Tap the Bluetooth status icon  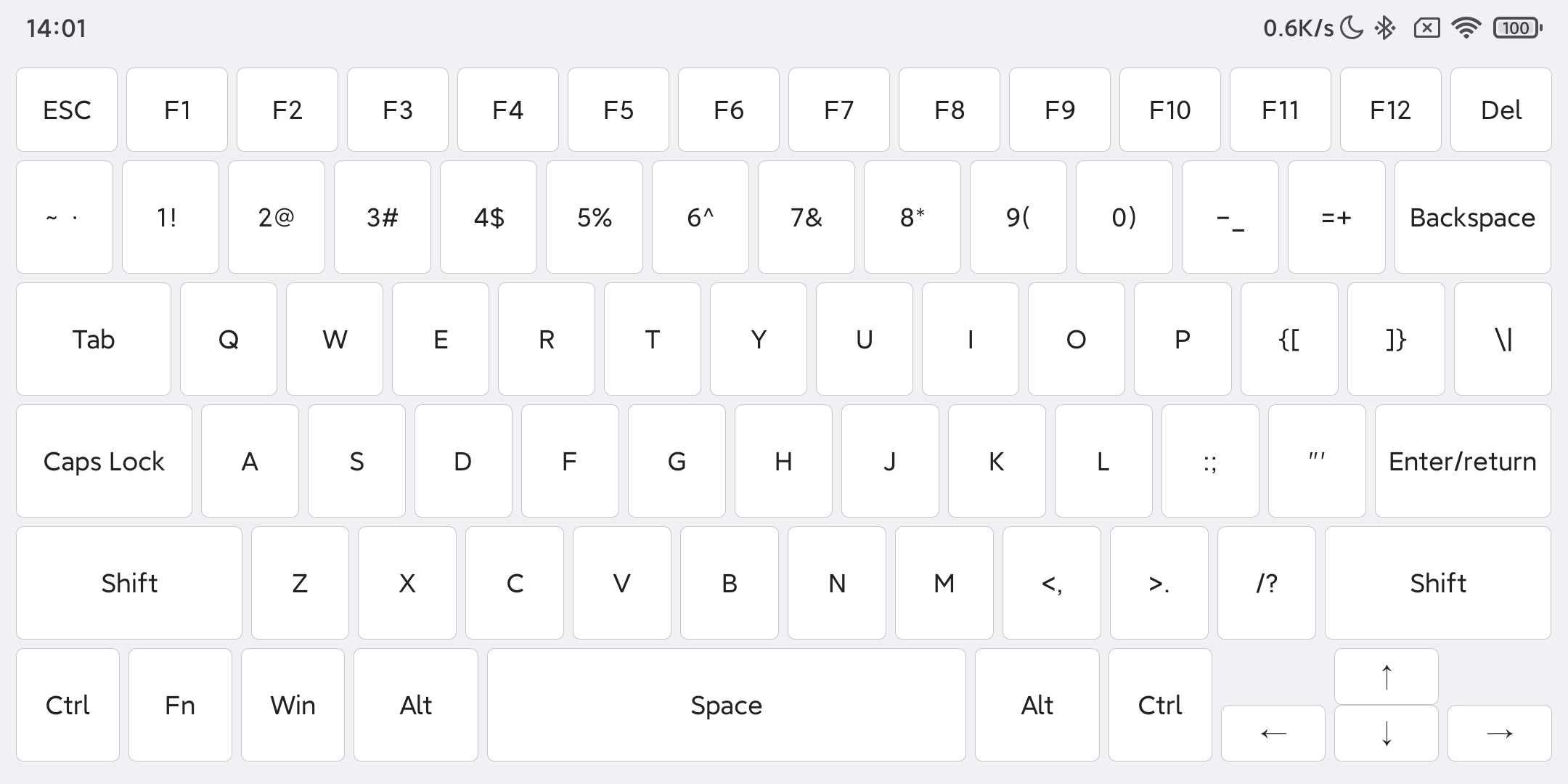[1385, 28]
